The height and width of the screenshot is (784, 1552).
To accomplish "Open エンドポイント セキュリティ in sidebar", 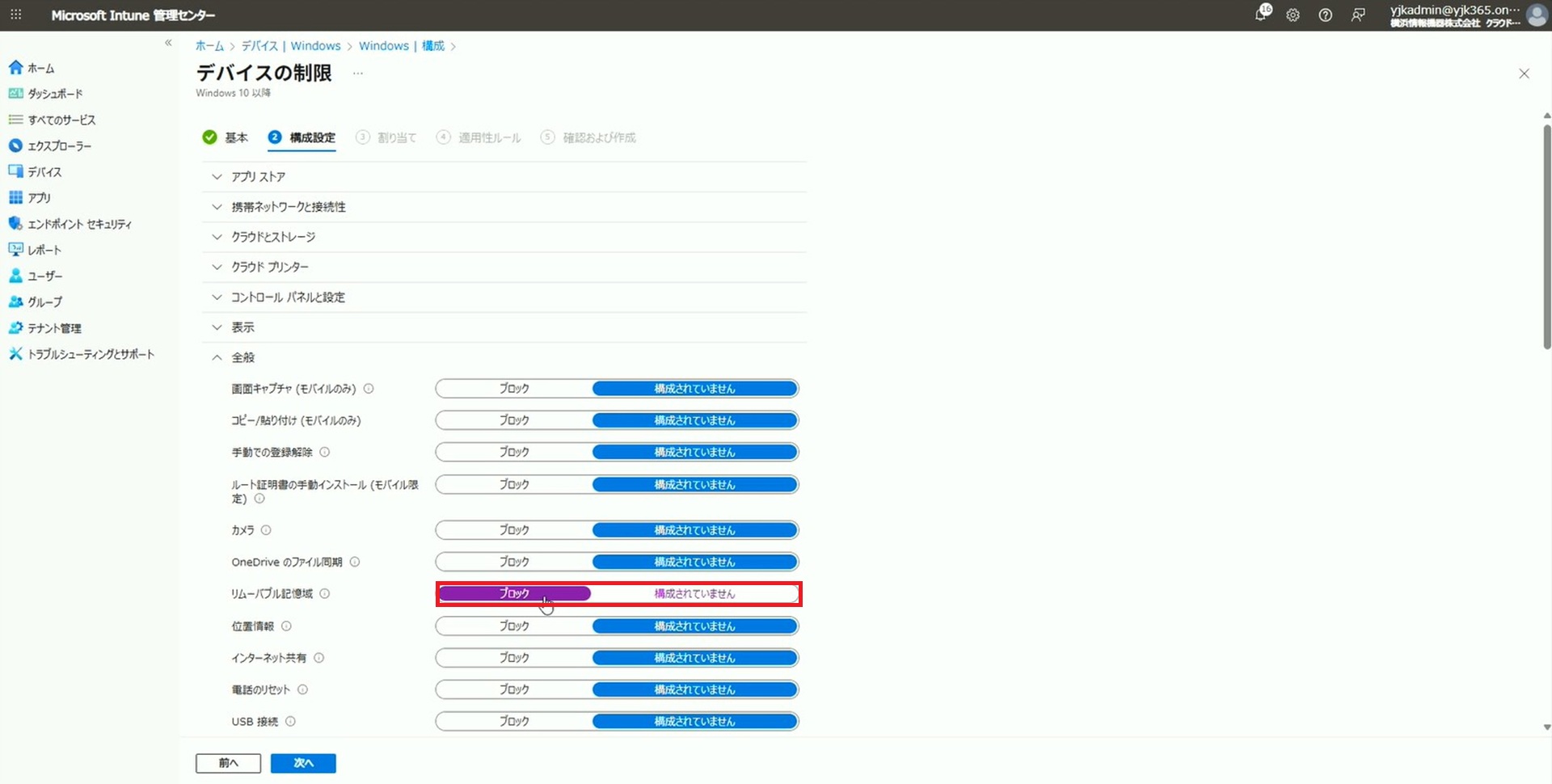I will tap(79, 224).
